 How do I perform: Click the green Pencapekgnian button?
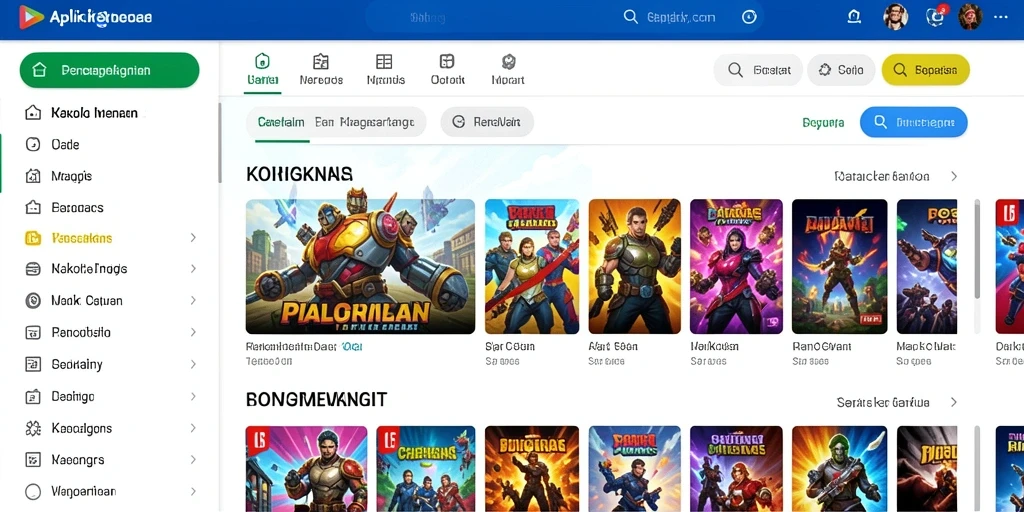pyautogui.click(x=109, y=70)
